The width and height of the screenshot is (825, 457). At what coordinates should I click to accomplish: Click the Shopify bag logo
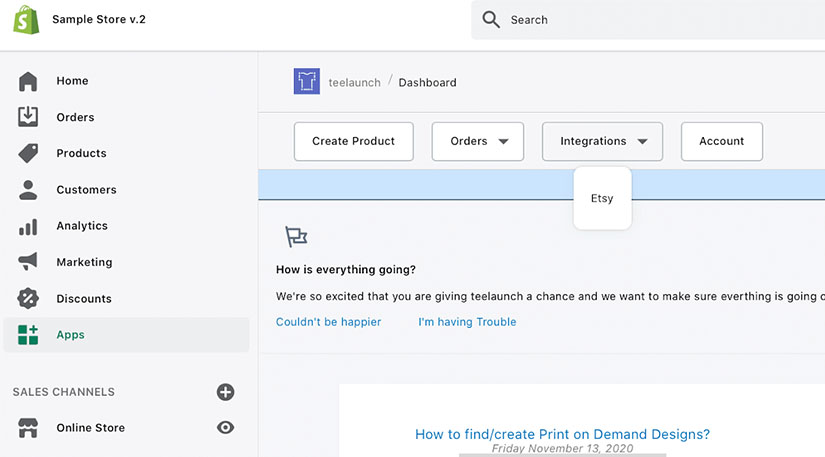[26, 20]
